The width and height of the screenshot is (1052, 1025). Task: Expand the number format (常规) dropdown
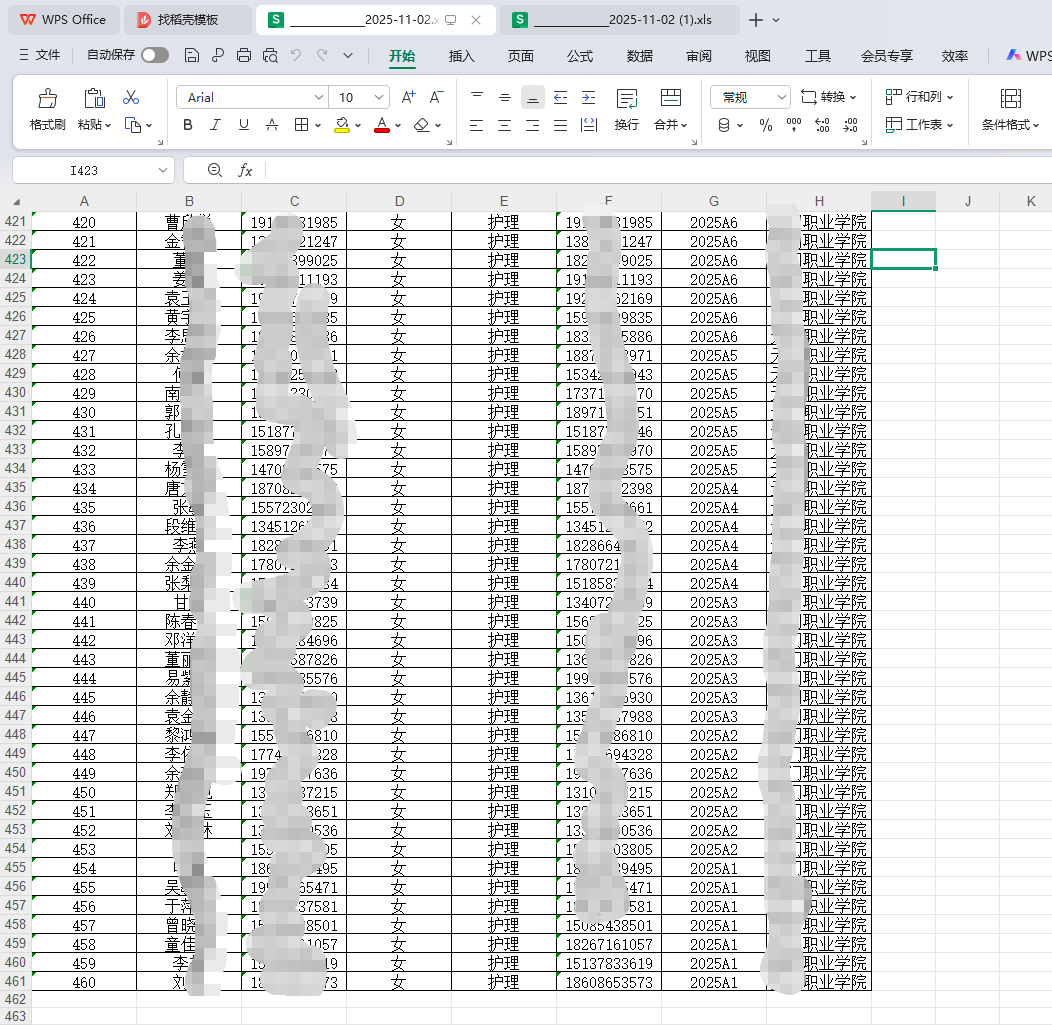(781, 97)
